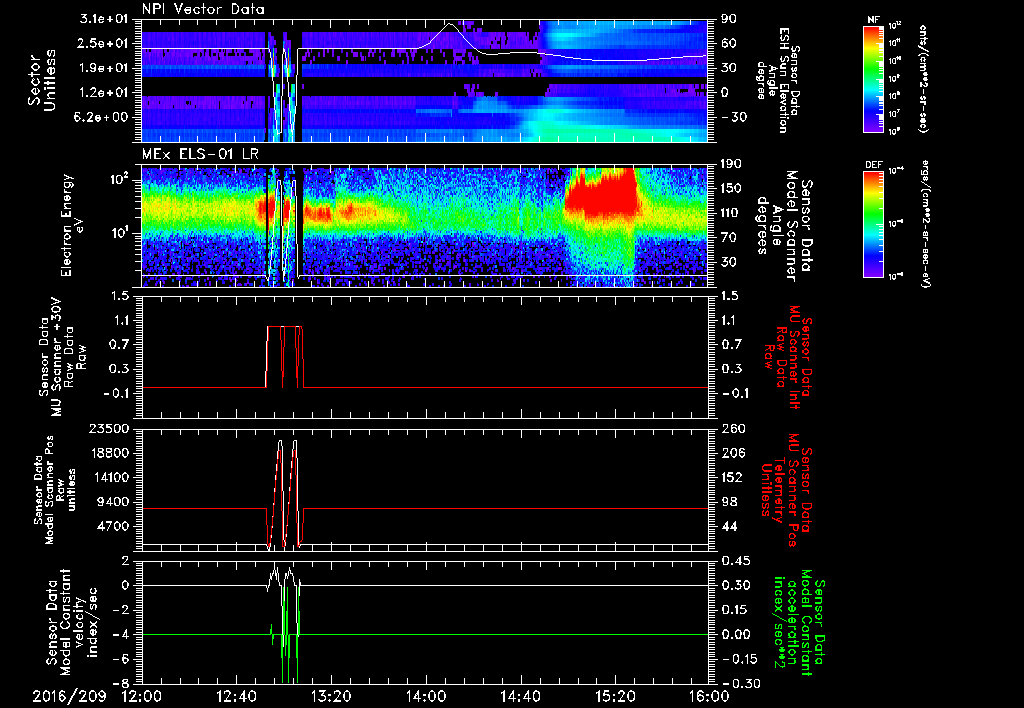
Task: Click the "18800" scanner position tick value
Action: [x=110, y=453]
